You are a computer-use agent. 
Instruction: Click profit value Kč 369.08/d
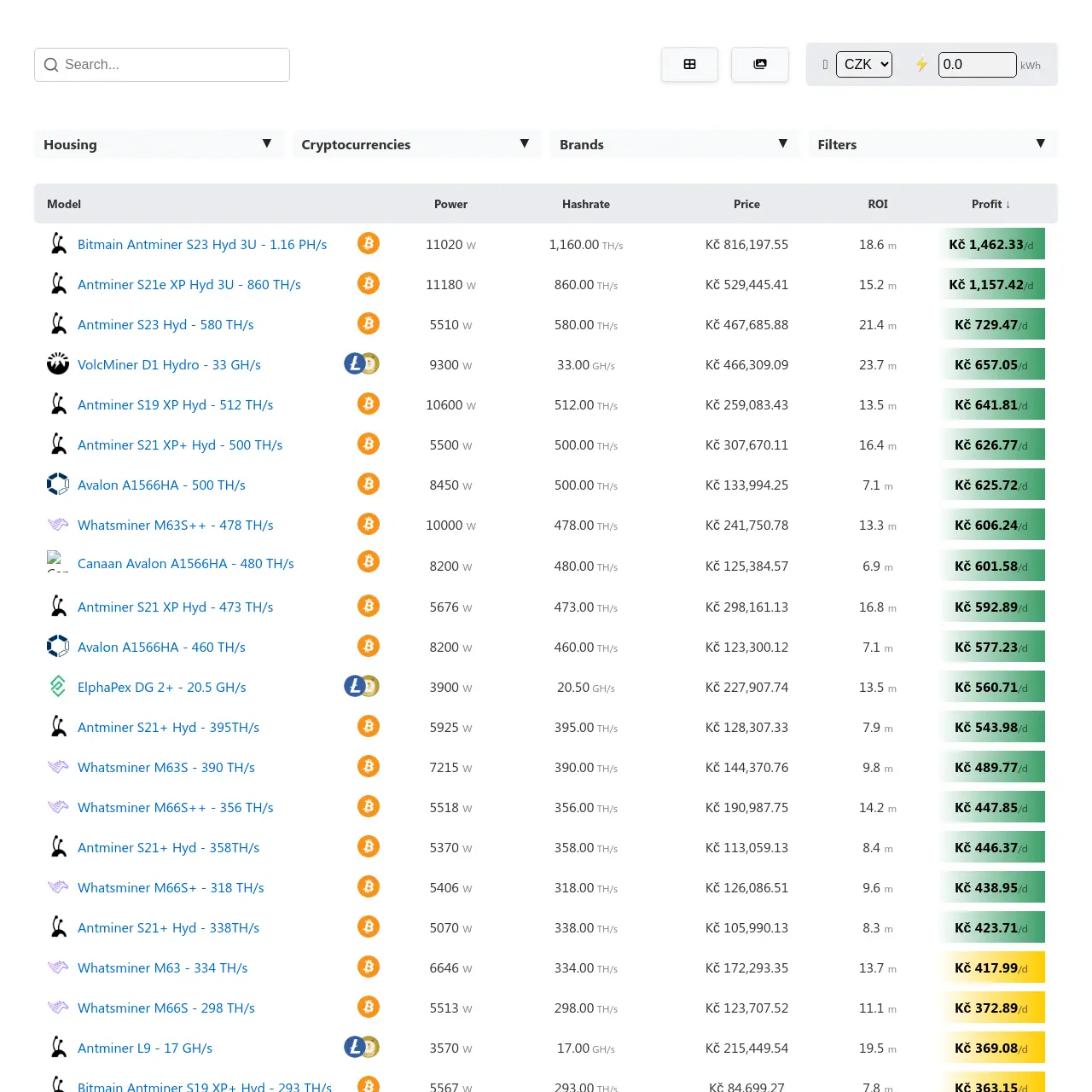click(x=991, y=1048)
